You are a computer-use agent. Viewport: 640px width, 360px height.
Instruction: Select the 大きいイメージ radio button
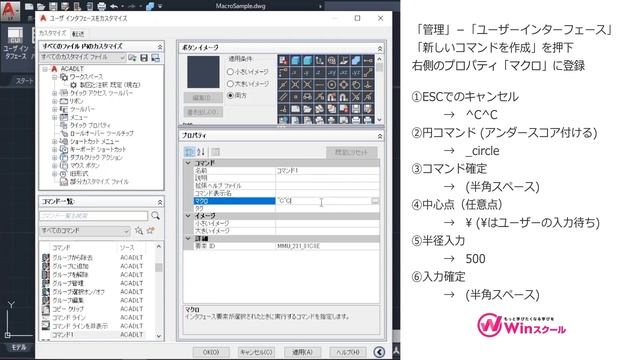point(230,84)
